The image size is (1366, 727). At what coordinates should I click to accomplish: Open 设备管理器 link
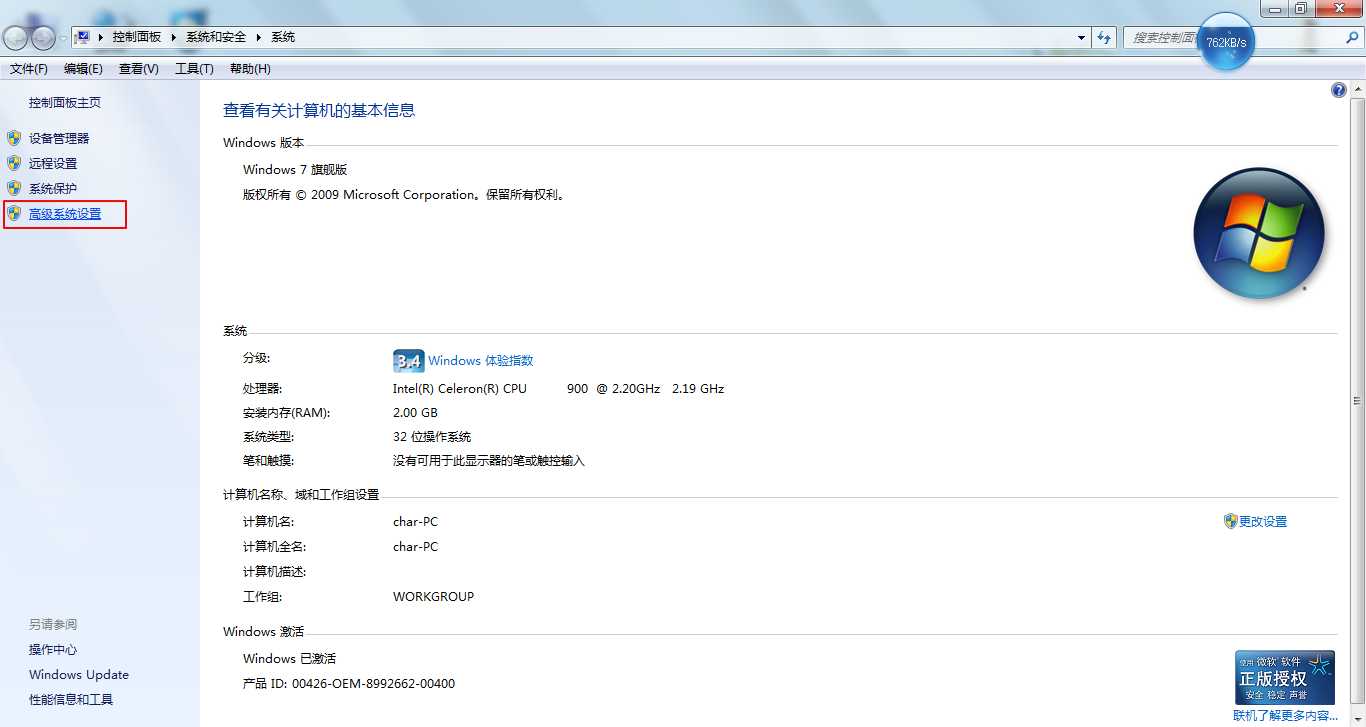point(59,138)
